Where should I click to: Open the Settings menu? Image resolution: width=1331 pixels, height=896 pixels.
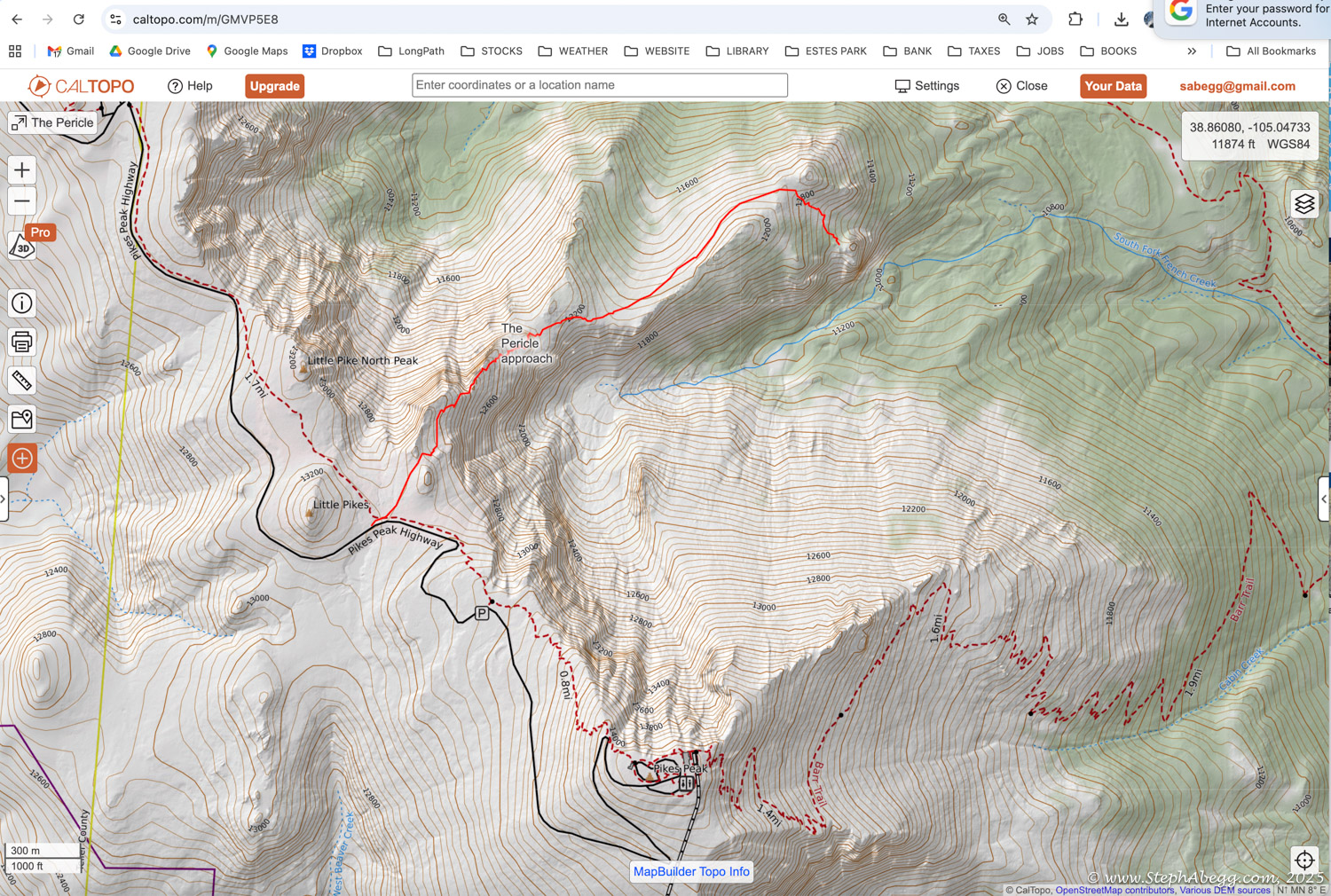(926, 86)
